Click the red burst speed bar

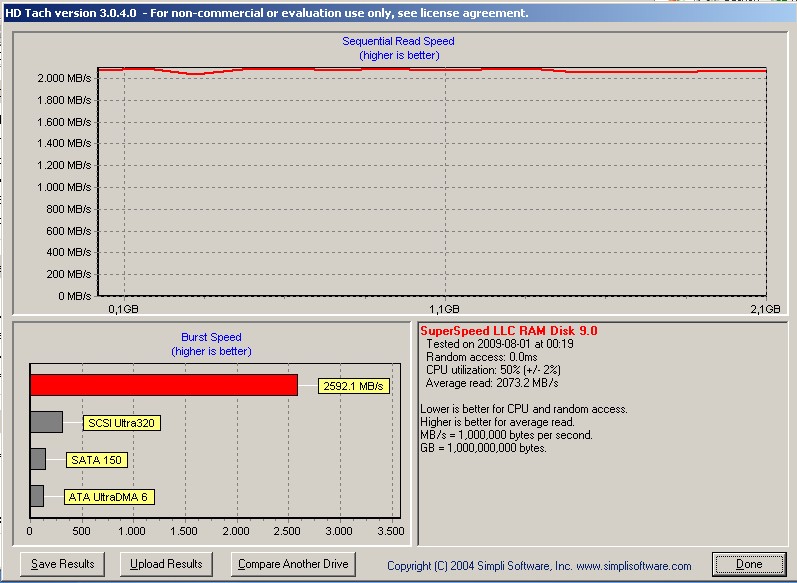pos(163,385)
